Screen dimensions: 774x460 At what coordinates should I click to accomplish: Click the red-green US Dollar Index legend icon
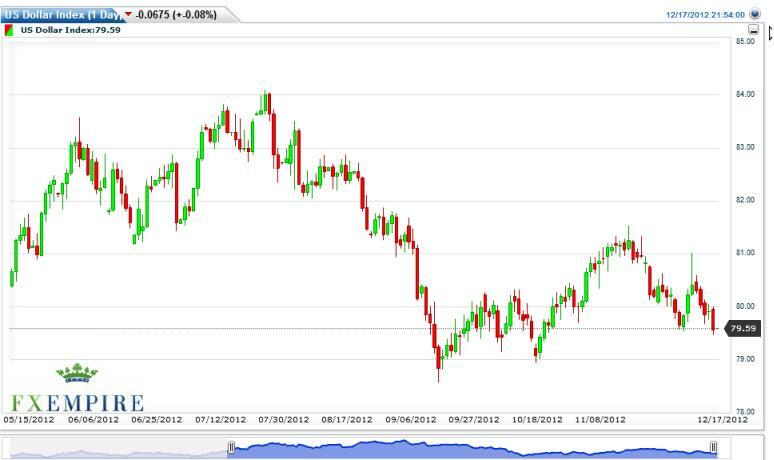[10, 31]
